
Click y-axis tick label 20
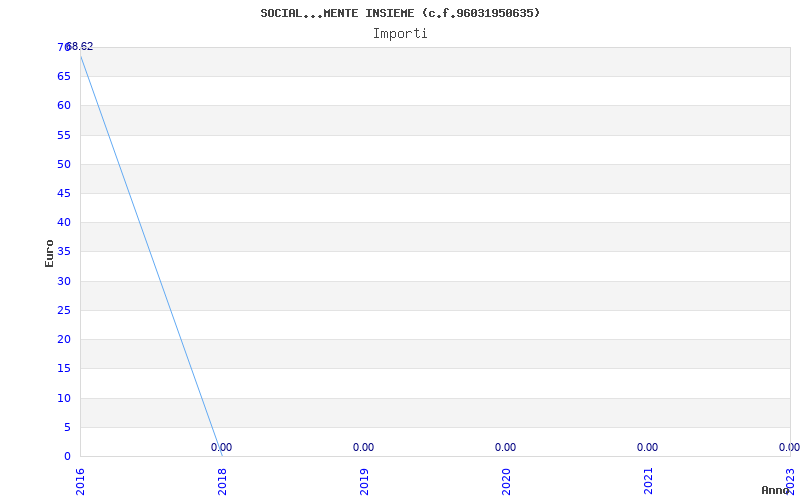point(64,339)
